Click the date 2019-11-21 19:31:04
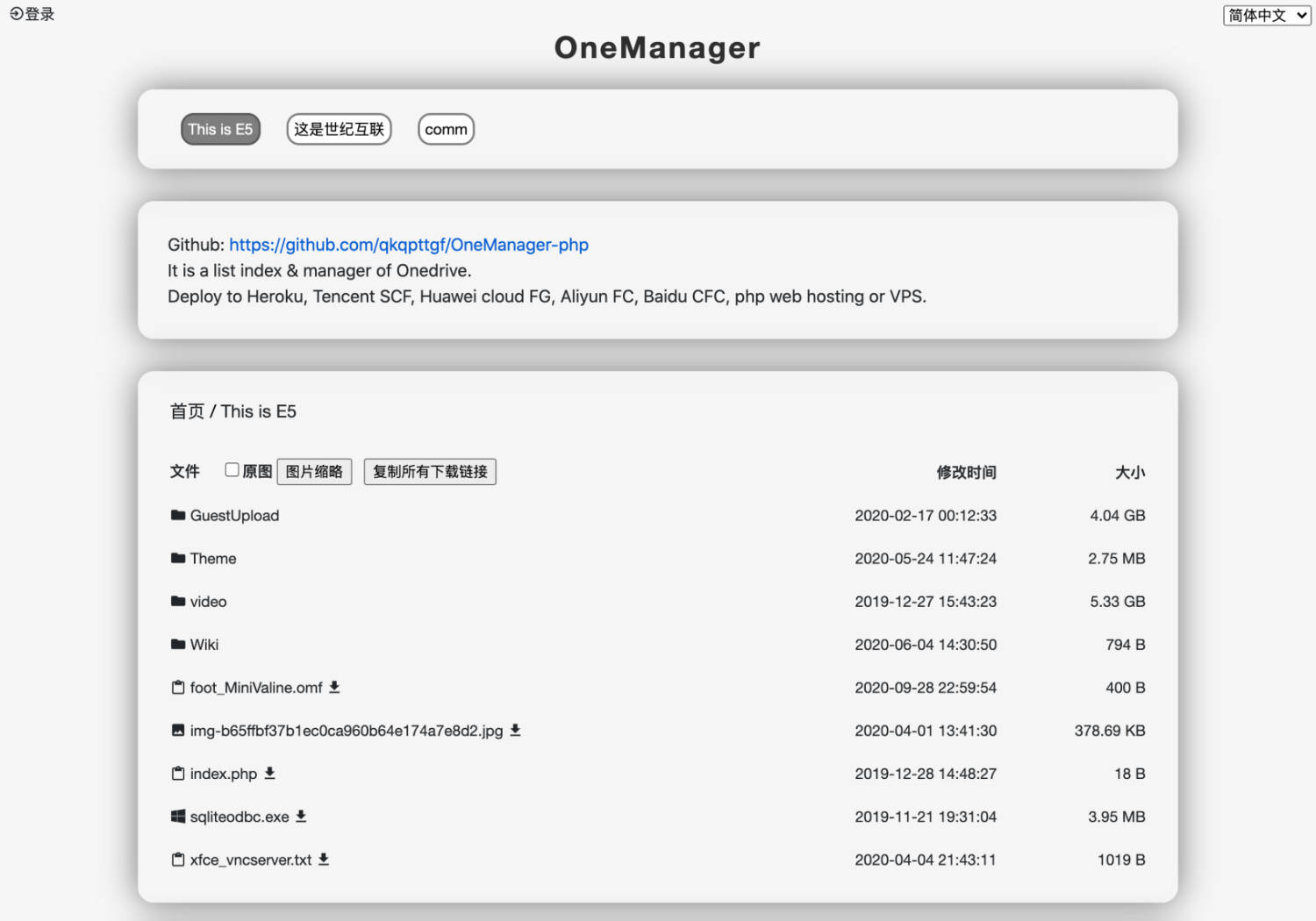Image resolution: width=1316 pixels, height=921 pixels. 926,817
